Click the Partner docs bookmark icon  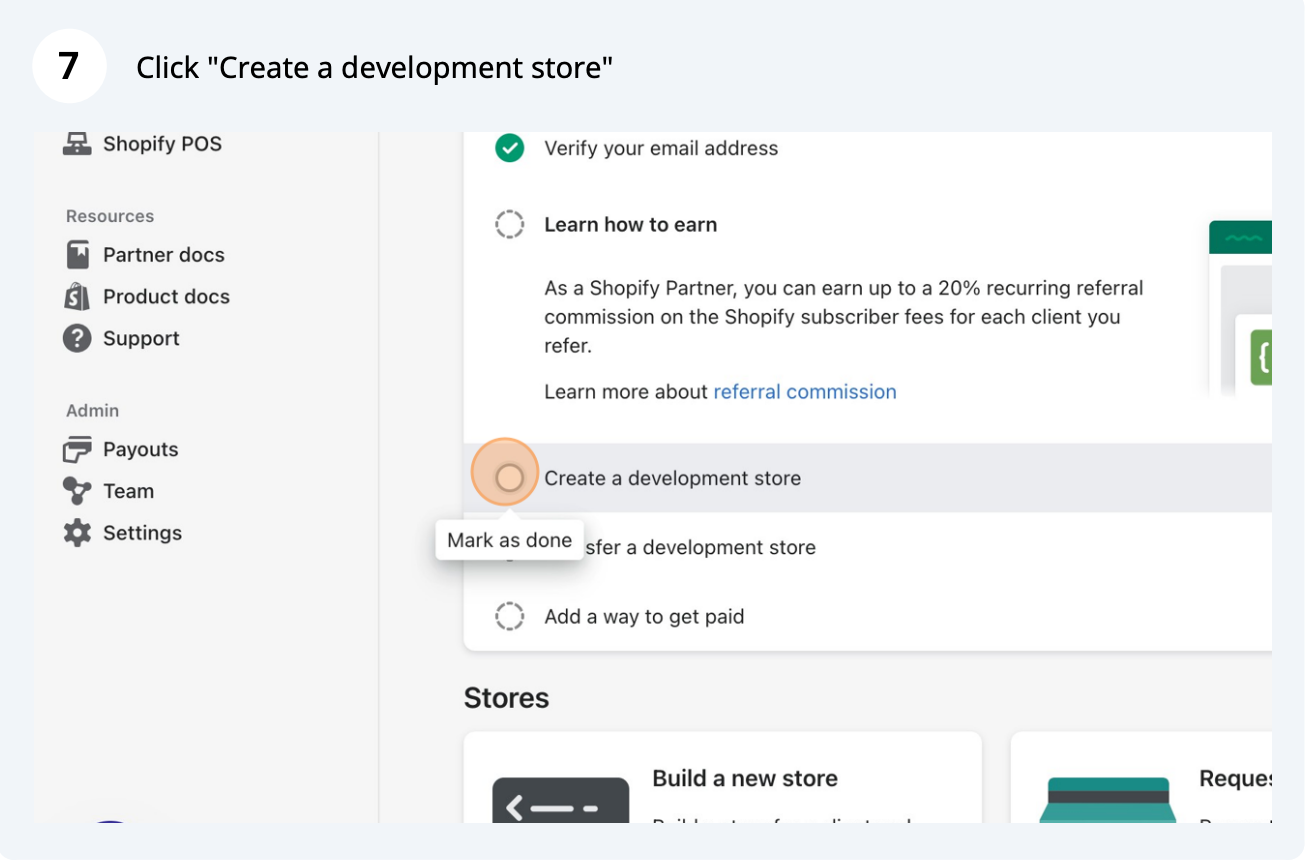pos(77,255)
